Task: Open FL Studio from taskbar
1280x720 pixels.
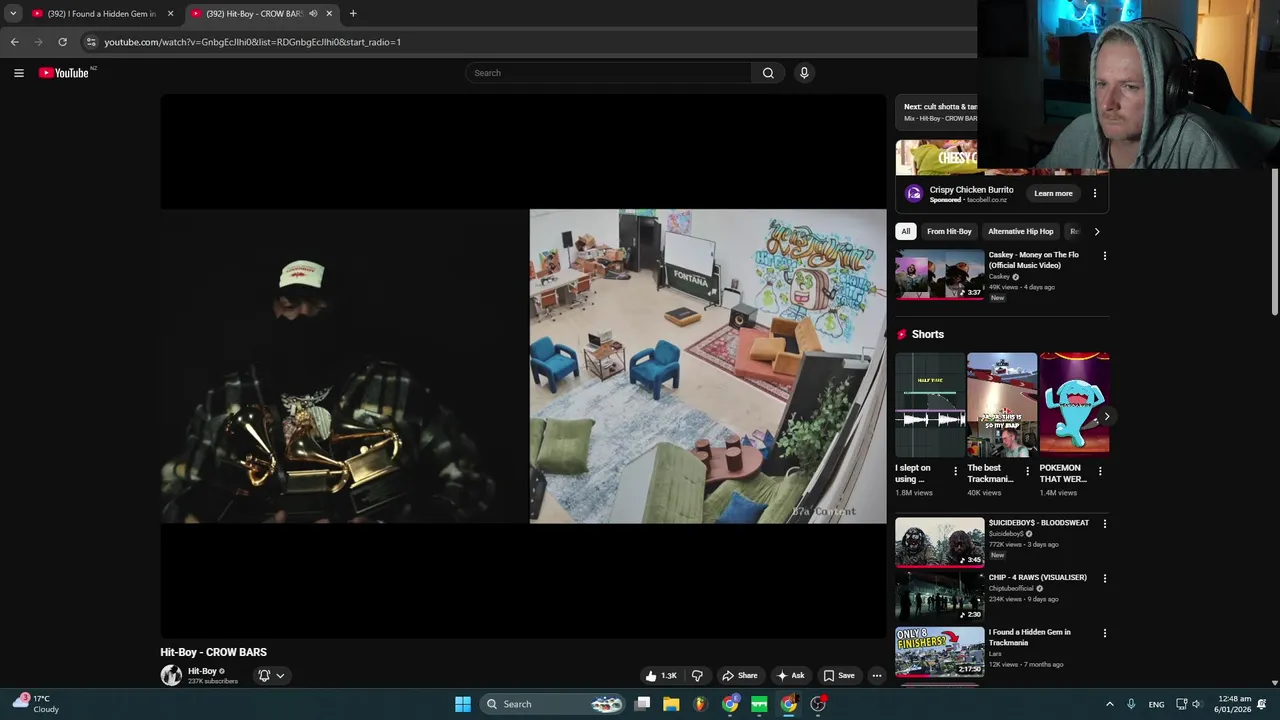Action: (700, 704)
